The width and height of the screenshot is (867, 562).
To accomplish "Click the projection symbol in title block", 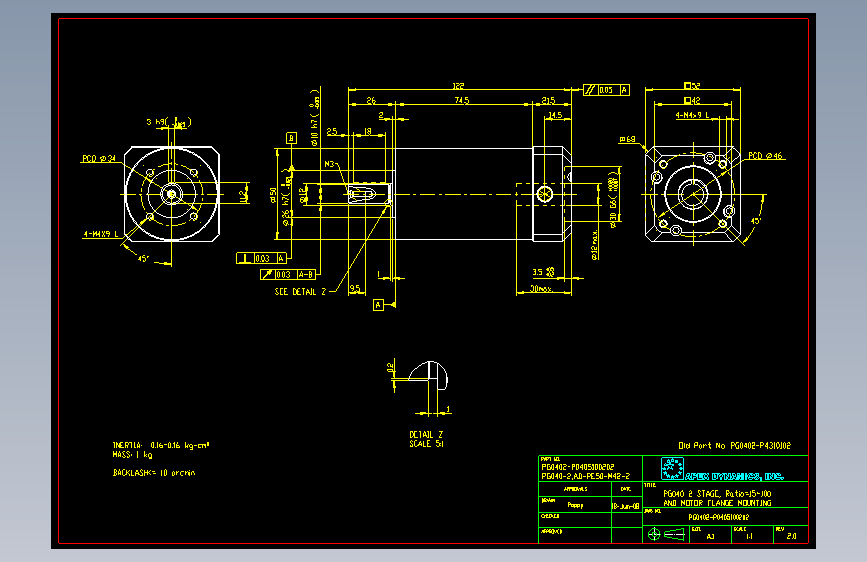I will [x=666, y=534].
